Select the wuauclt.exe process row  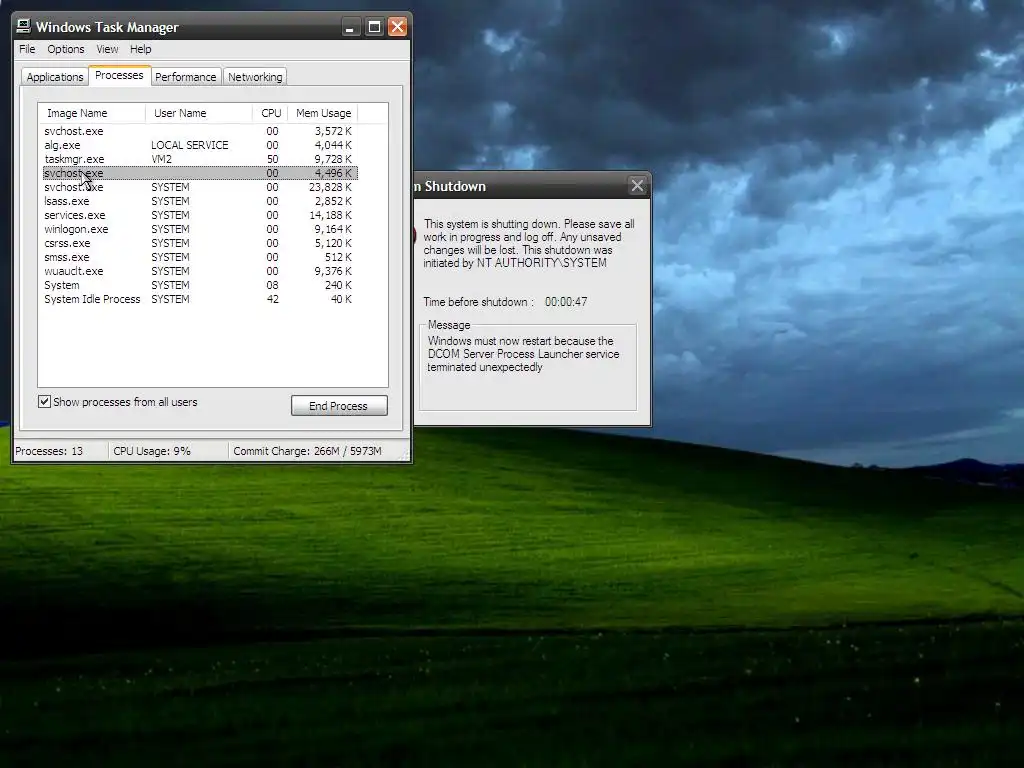pos(200,271)
